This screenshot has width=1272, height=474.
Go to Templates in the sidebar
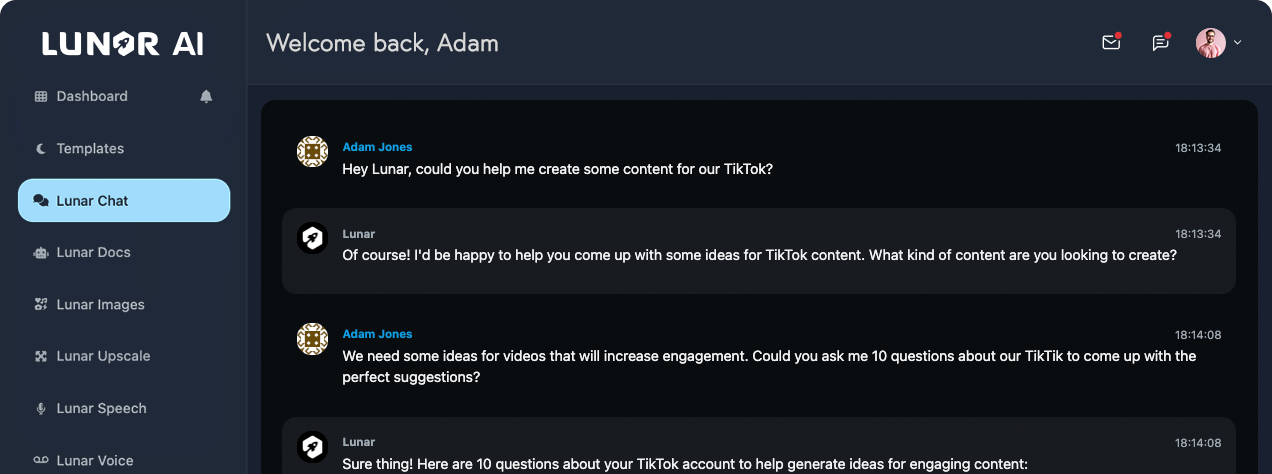[x=90, y=149]
